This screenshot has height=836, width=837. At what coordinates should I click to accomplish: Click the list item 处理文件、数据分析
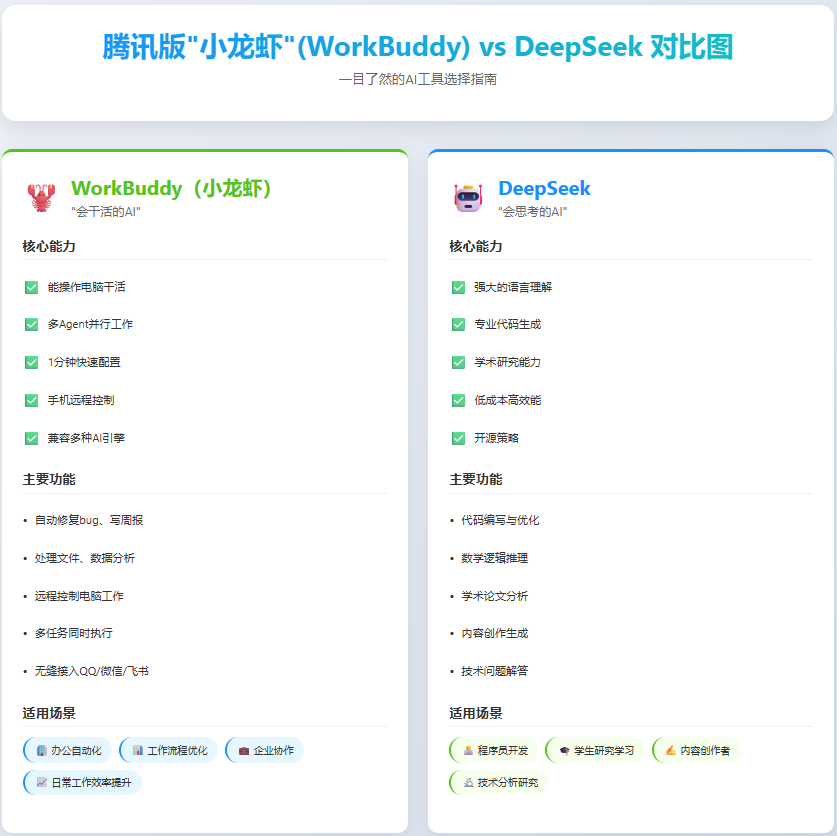[85, 558]
